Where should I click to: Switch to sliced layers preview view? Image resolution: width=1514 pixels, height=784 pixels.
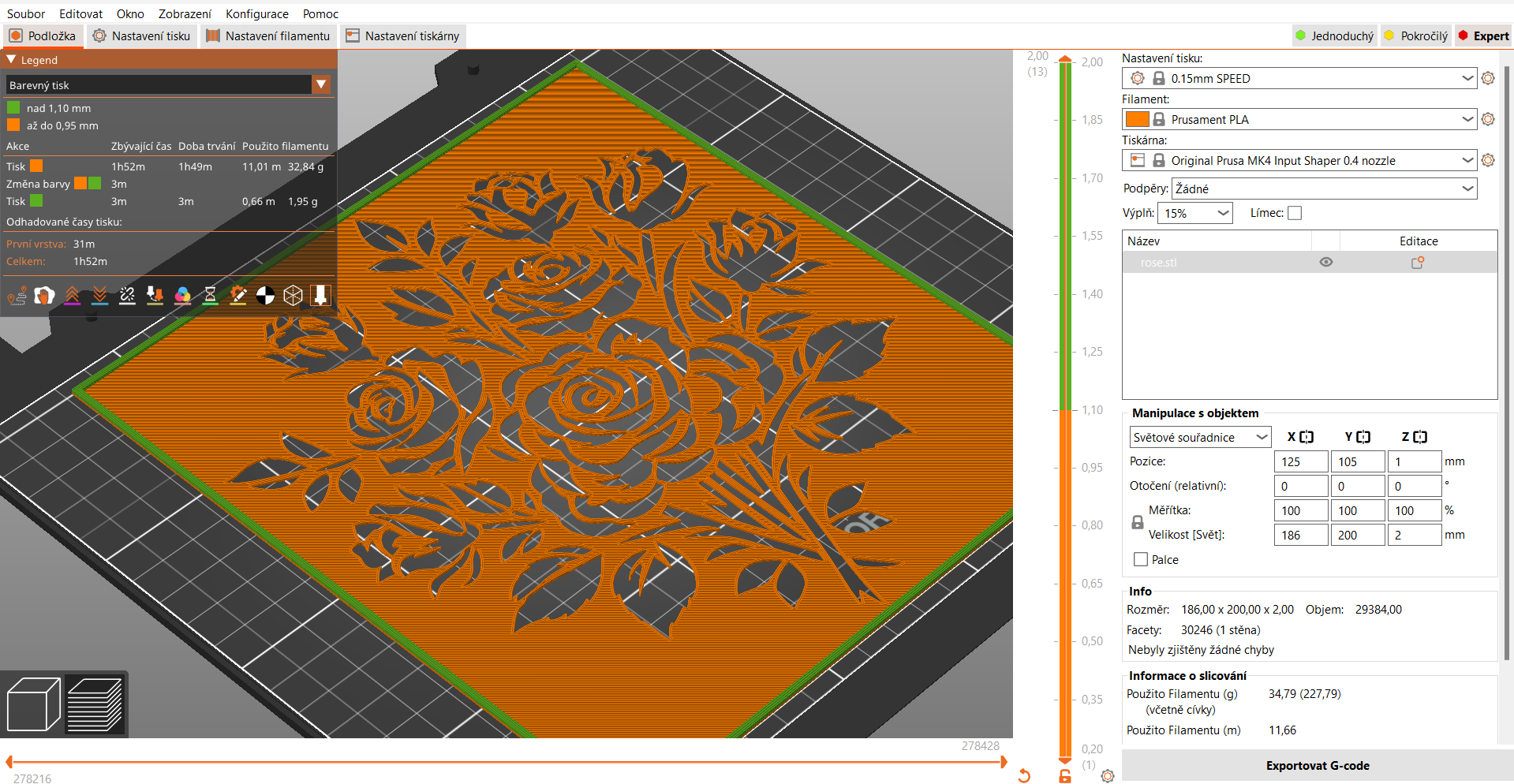tap(95, 704)
